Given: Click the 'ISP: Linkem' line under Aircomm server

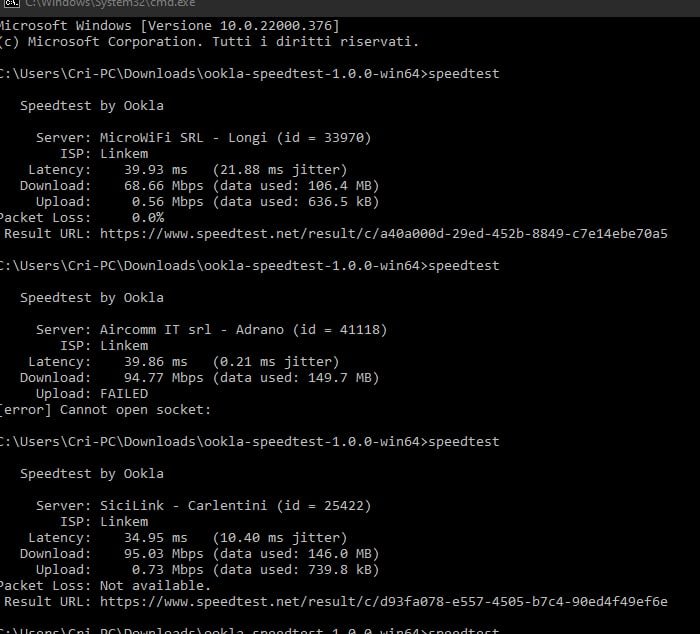Looking at the screenshot, I should coord(104,346).
